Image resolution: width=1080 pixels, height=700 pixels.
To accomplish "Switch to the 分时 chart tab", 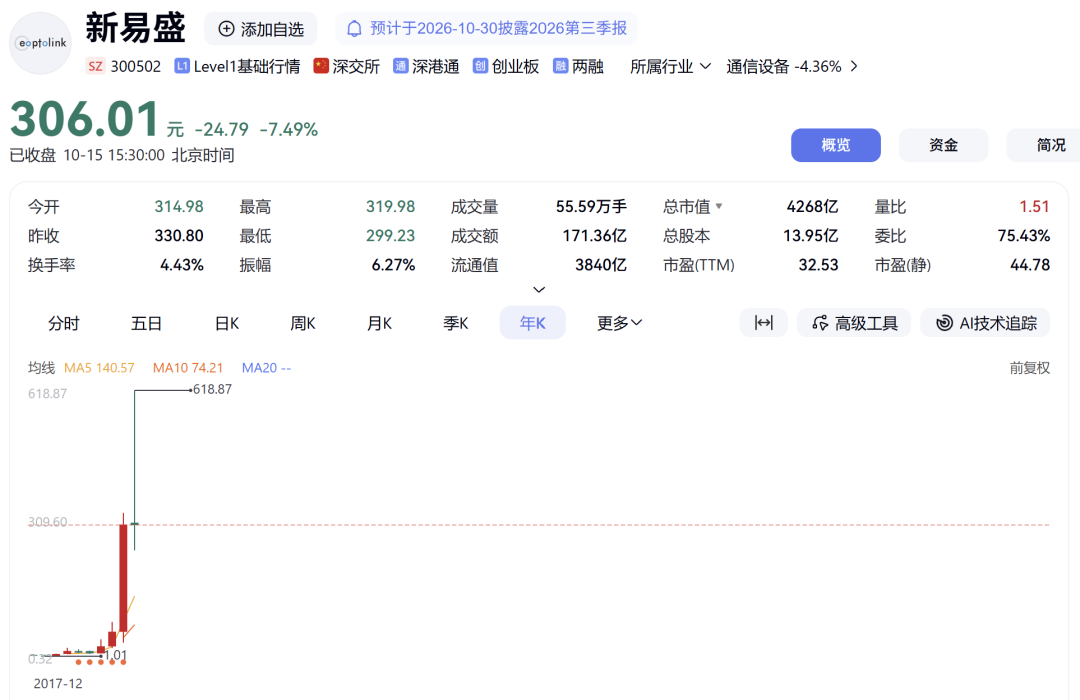I will click(x=64, y=322).
